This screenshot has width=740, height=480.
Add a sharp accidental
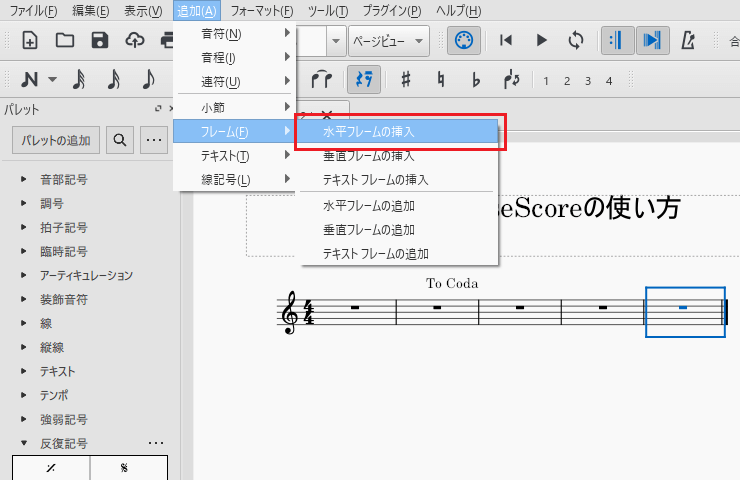[x=405, y=79]
